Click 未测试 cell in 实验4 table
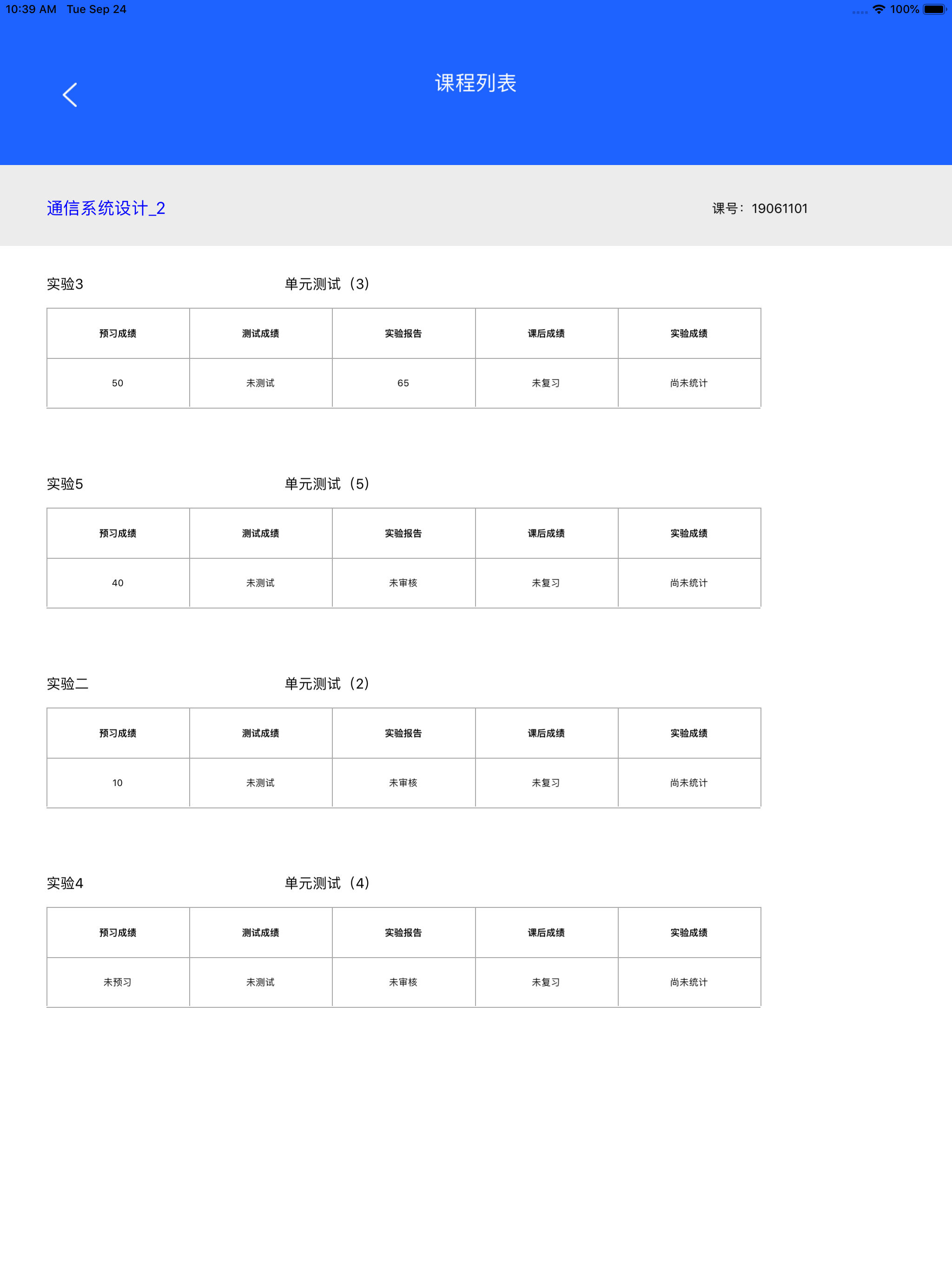Image resolution: width=952 pixels, height=1270 pixels. click(260, 982)
